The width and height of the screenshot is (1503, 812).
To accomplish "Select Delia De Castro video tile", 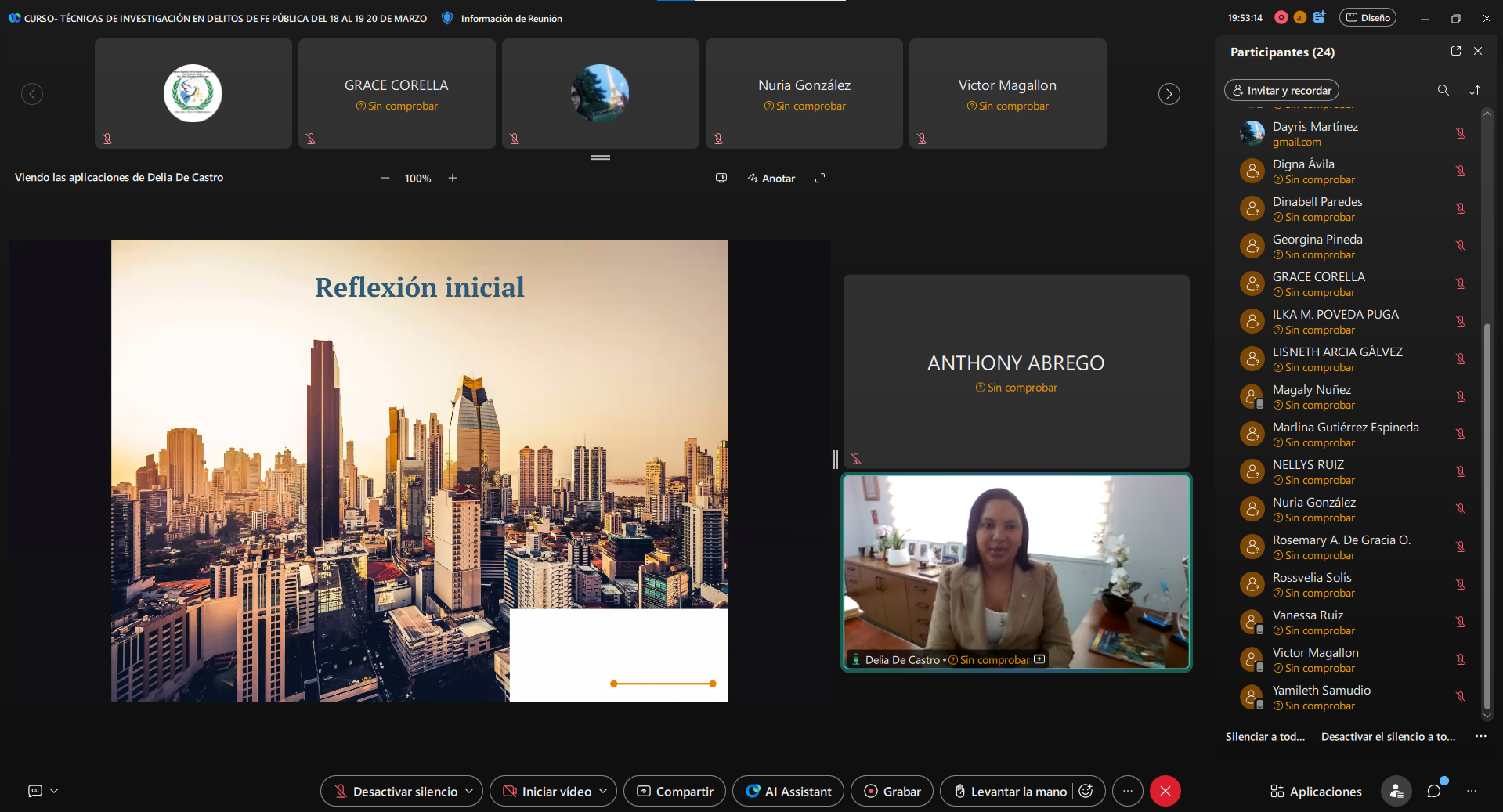I will (1016, 572).
